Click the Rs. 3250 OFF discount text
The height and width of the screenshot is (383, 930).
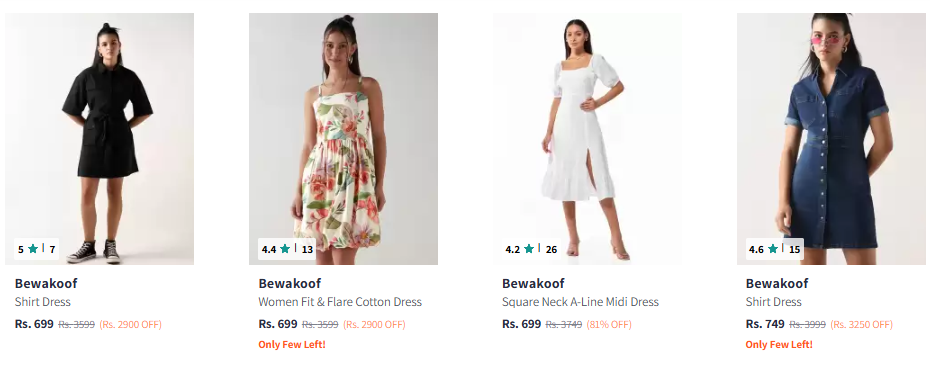[x=861, y=325]
